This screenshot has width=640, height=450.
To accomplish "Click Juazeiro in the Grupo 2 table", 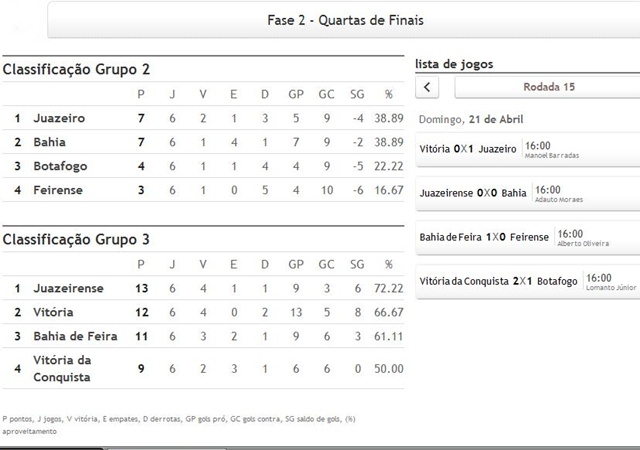I will [x=59, y=118].
